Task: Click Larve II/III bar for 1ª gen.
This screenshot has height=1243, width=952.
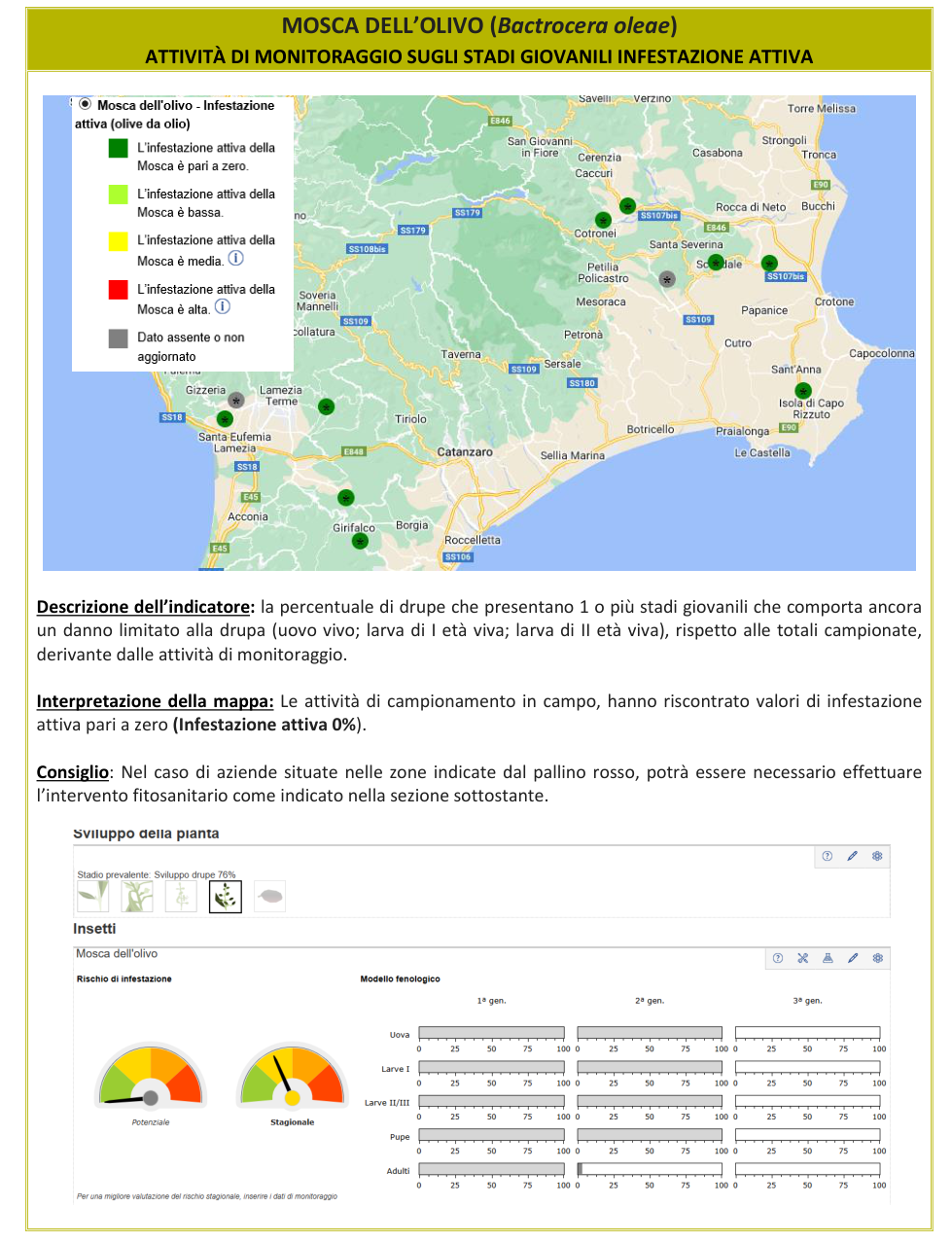Action: point(491,1101)
